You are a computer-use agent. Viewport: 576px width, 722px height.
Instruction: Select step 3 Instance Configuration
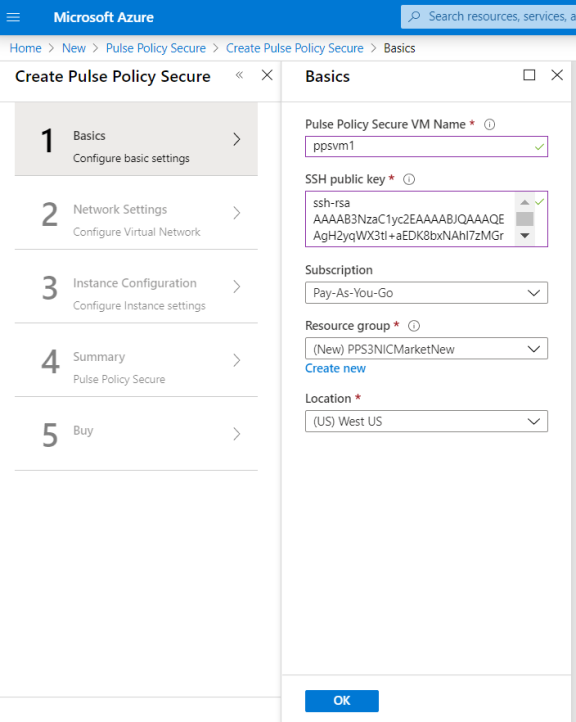[x=136, y=287]
